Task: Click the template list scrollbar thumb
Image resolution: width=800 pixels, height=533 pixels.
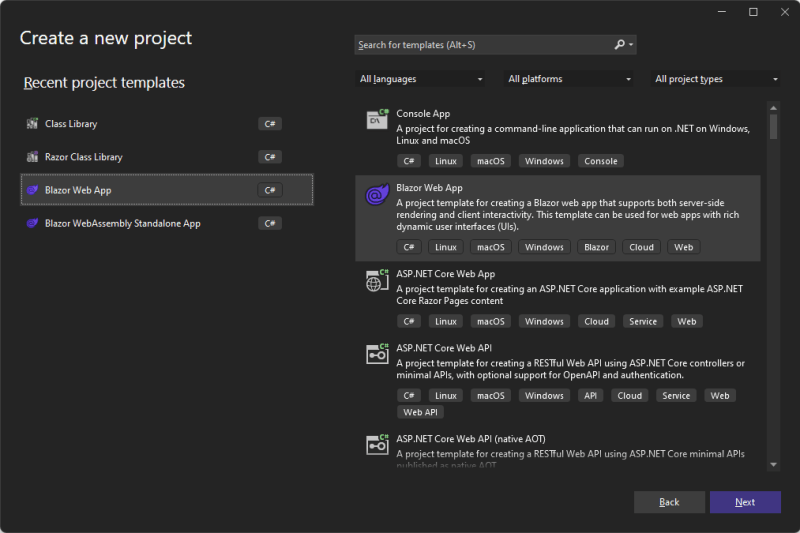Action: tap(773, 126)
